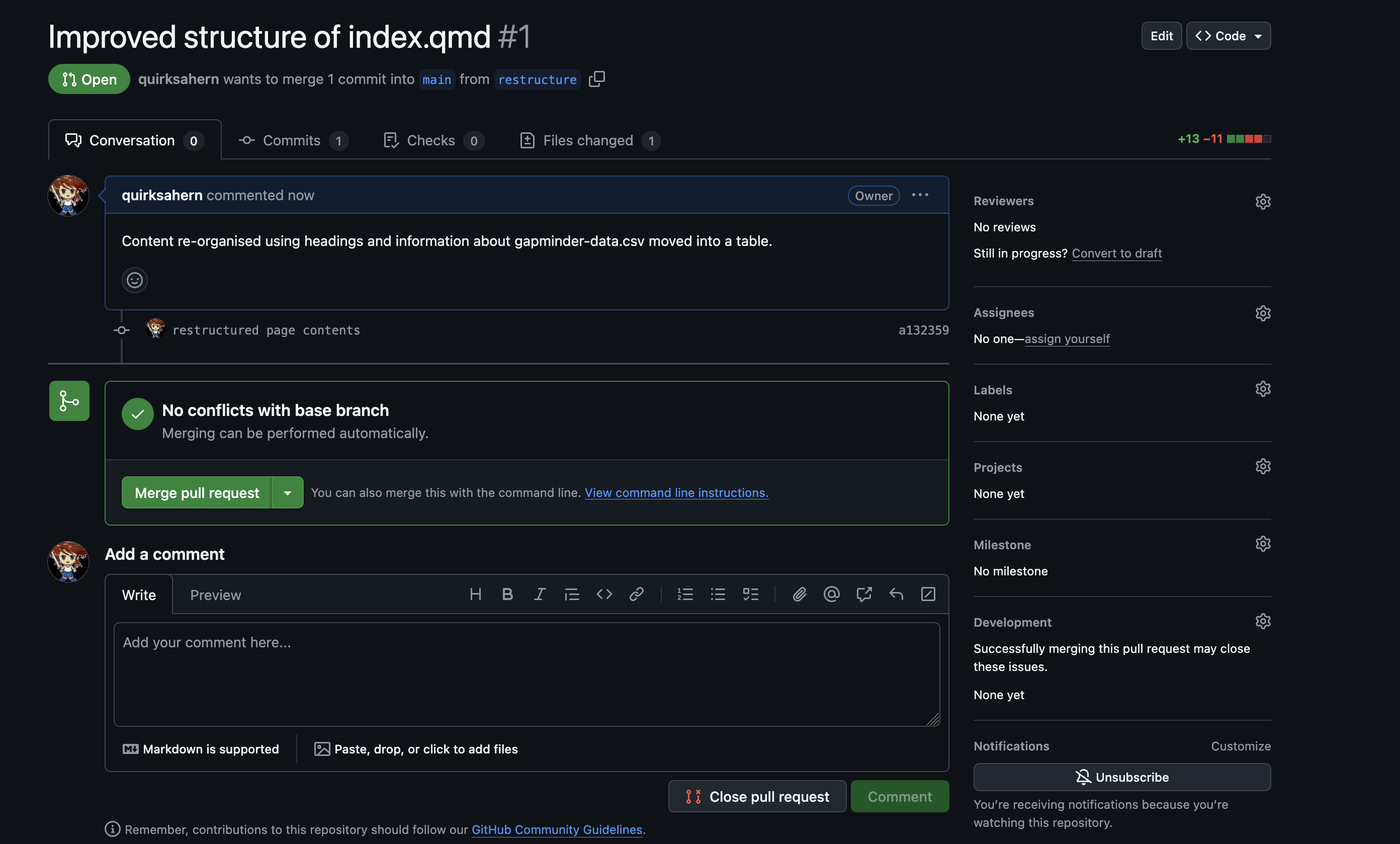Image resolution: width=1400 pixels, height=844 pixels.
Task: Open the Reviewers settings gear
Action: [1263, 202]
